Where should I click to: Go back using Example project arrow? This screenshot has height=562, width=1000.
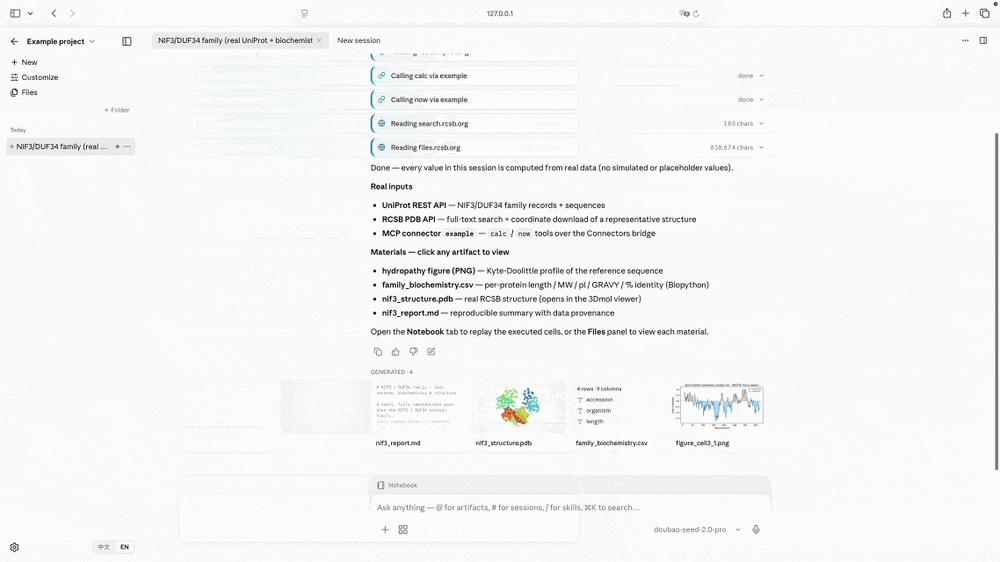[x=14, y=41]
